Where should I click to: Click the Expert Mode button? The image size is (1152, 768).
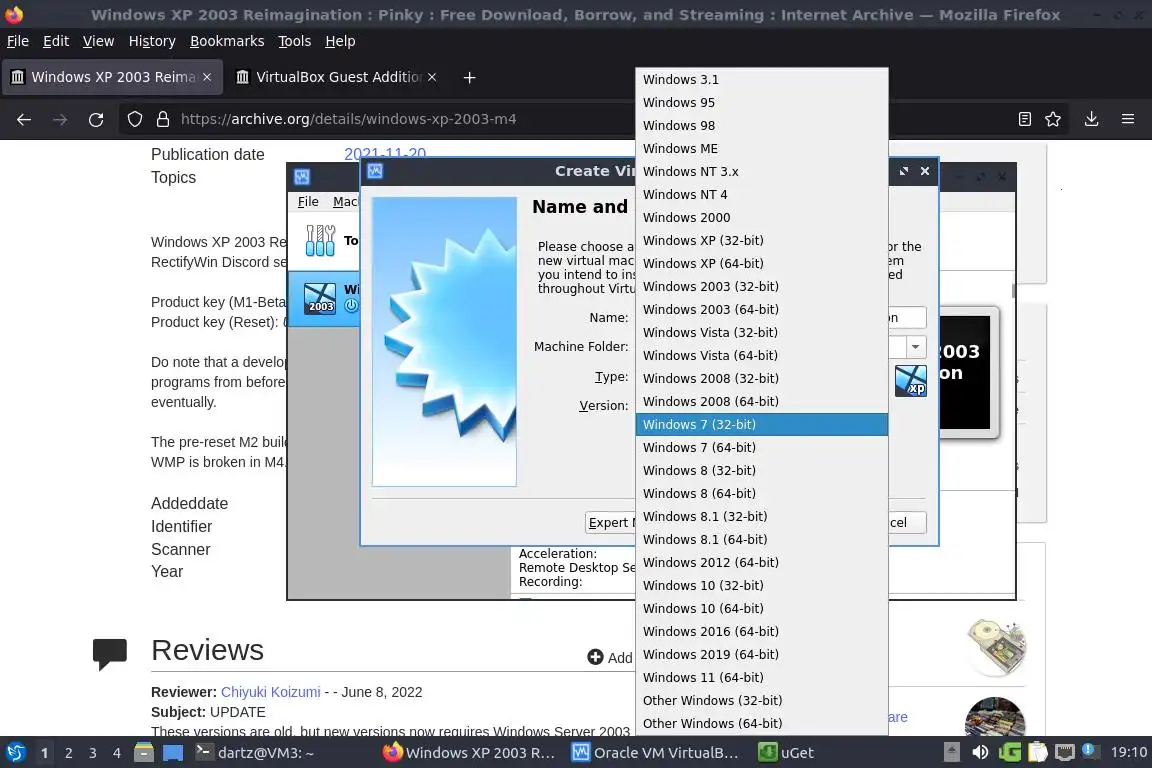611,523
